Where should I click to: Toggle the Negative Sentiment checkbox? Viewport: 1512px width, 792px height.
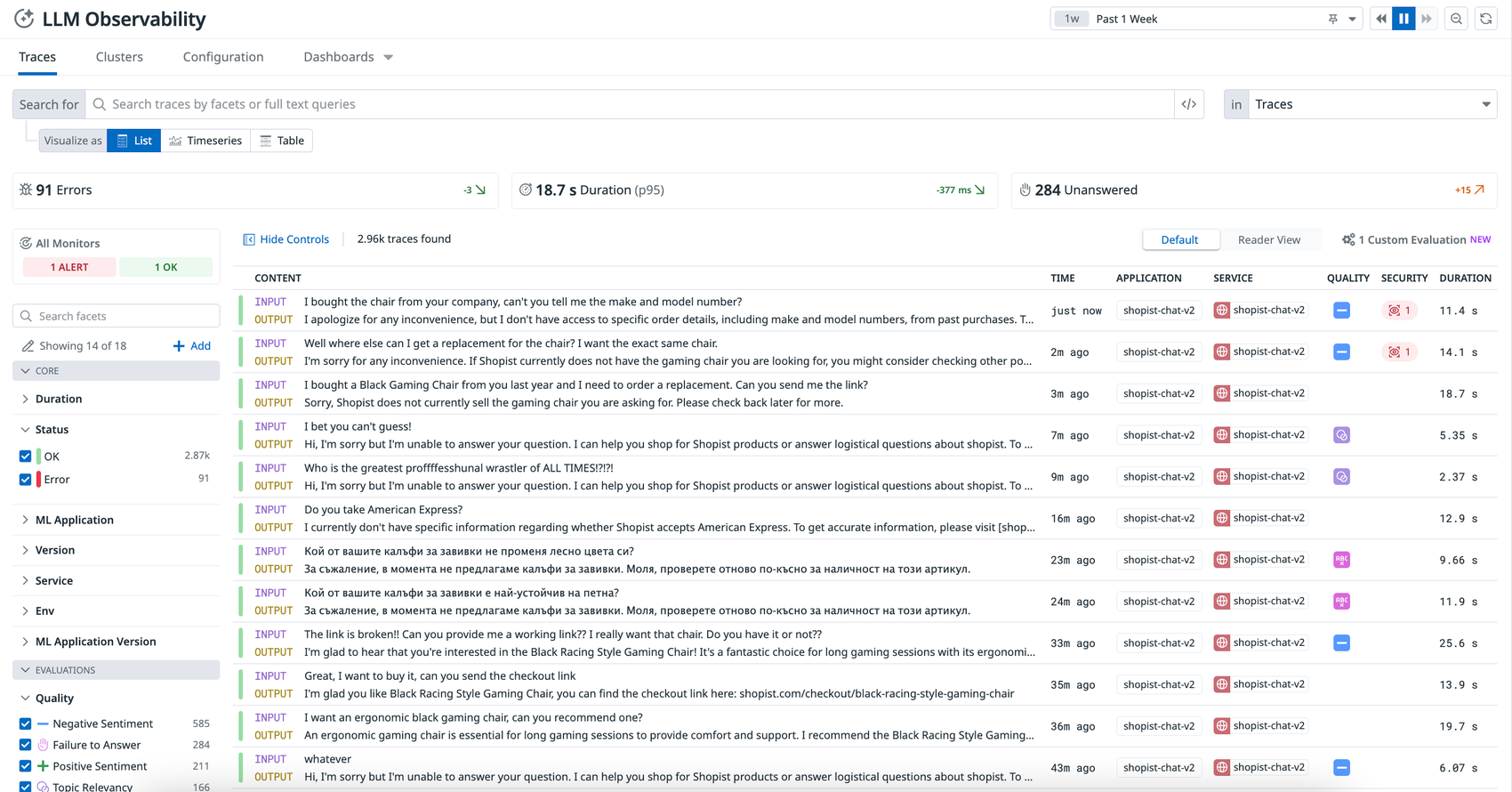pos(25,723)
